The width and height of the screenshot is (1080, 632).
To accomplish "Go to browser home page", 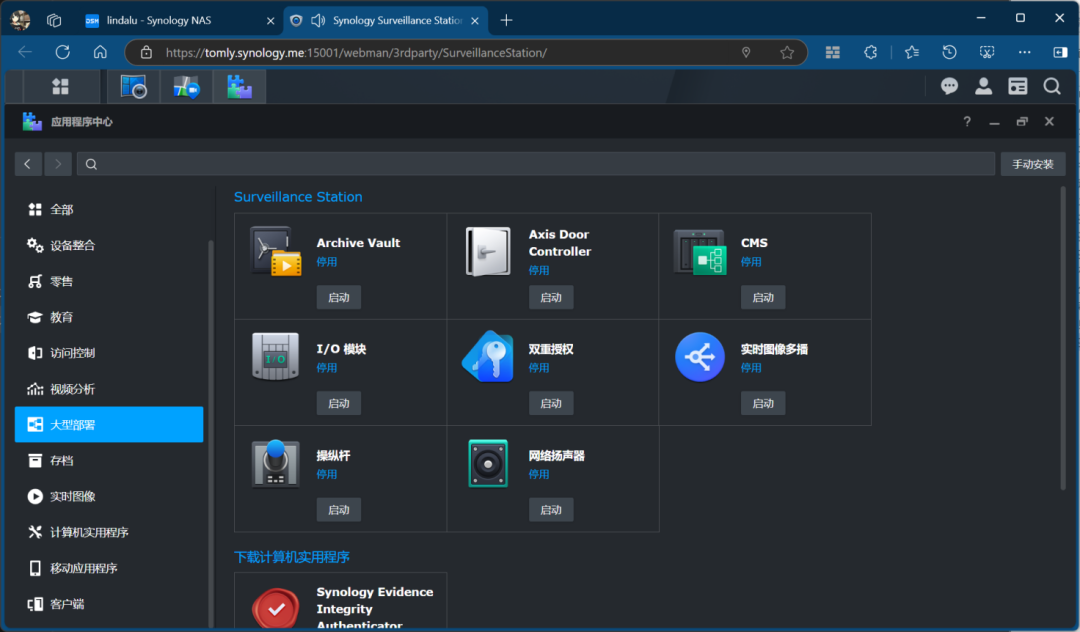I will point(101,52).
